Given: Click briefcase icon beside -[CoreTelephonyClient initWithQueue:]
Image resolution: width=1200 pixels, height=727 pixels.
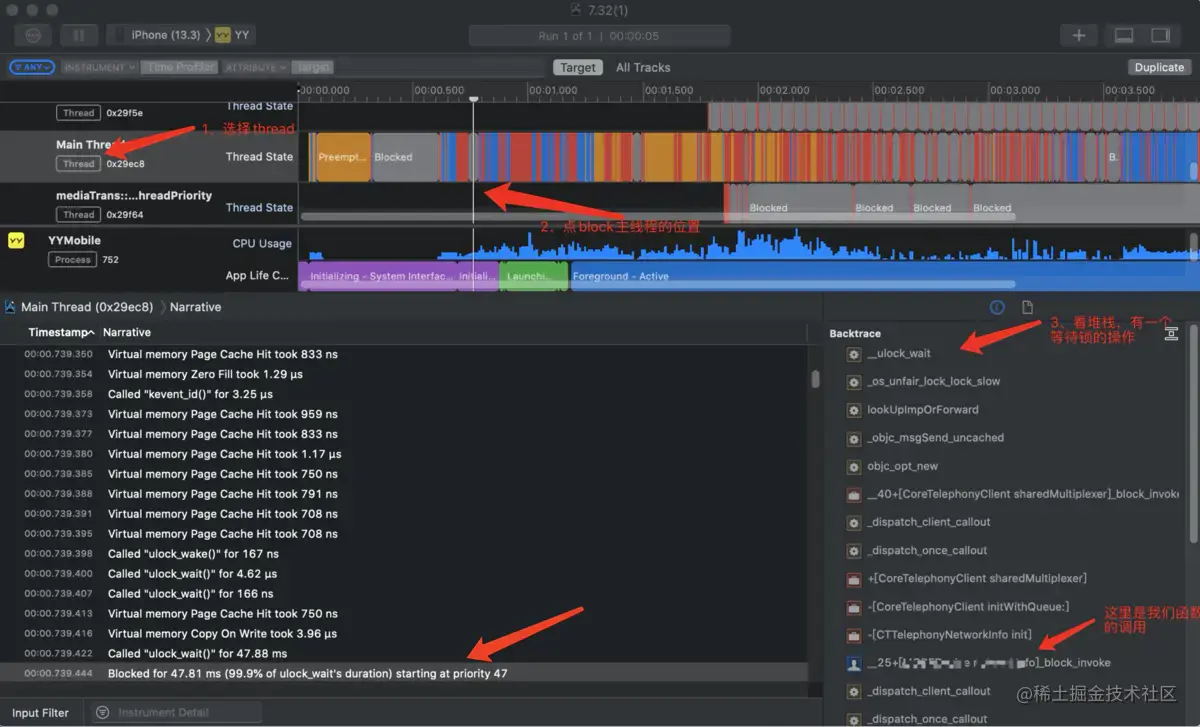Looking at the screenshot, I should (854, 606).
